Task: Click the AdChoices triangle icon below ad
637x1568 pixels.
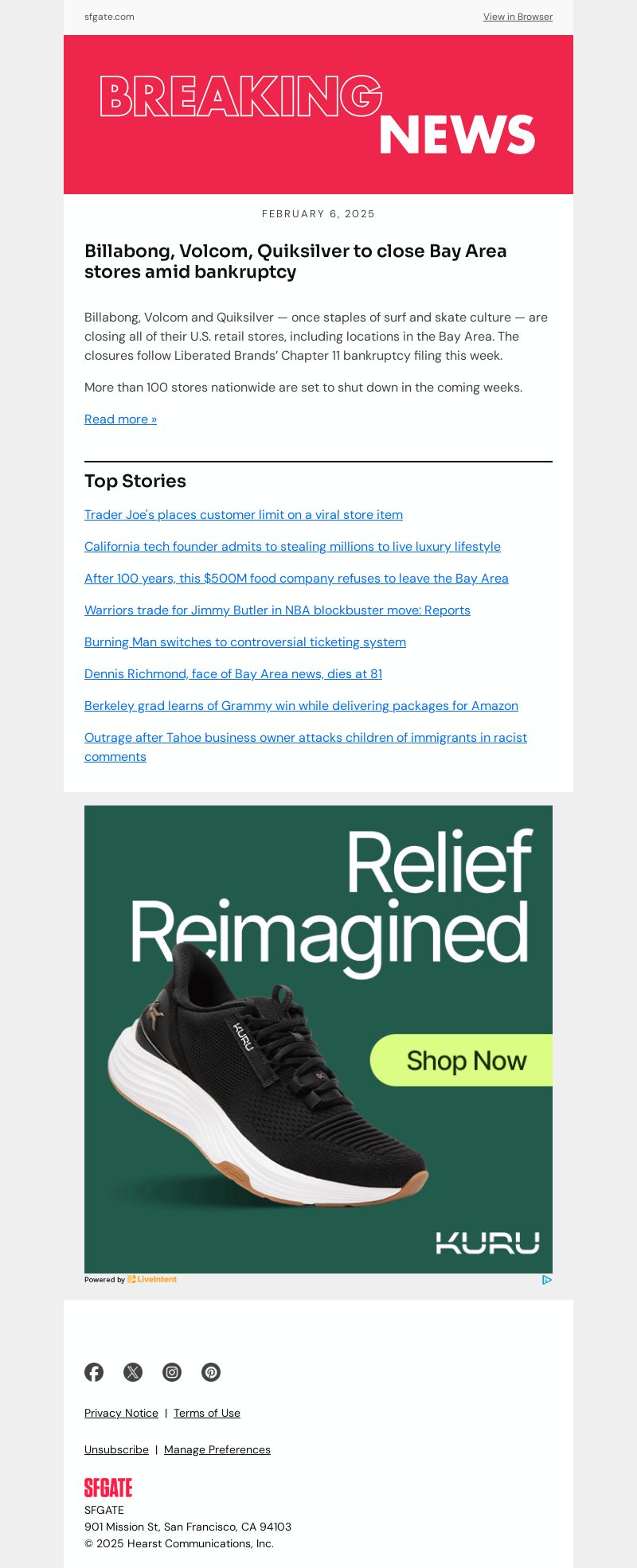Action: (547, 1280)
